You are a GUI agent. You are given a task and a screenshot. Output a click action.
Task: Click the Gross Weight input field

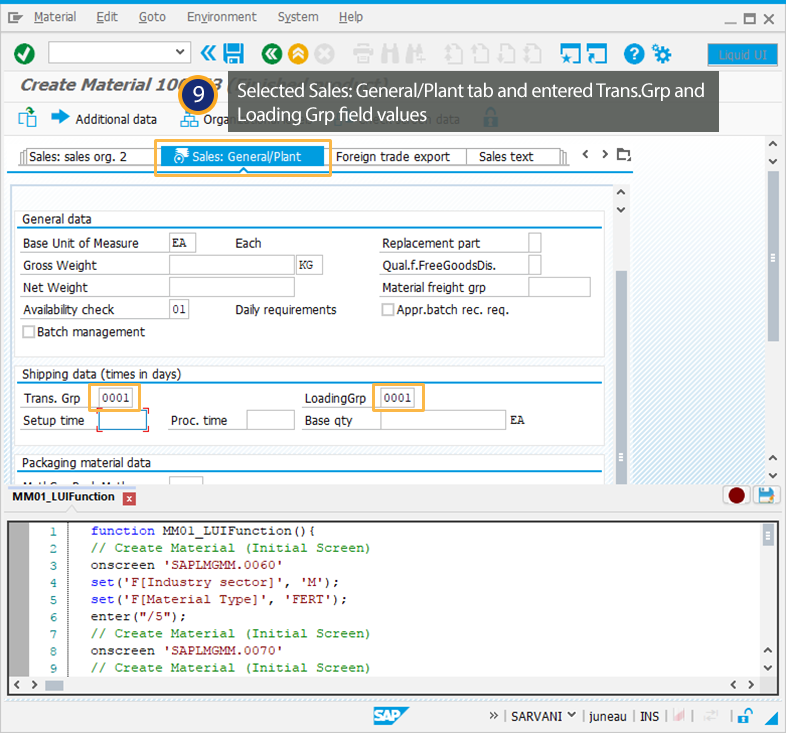click(x=232, y=265)
